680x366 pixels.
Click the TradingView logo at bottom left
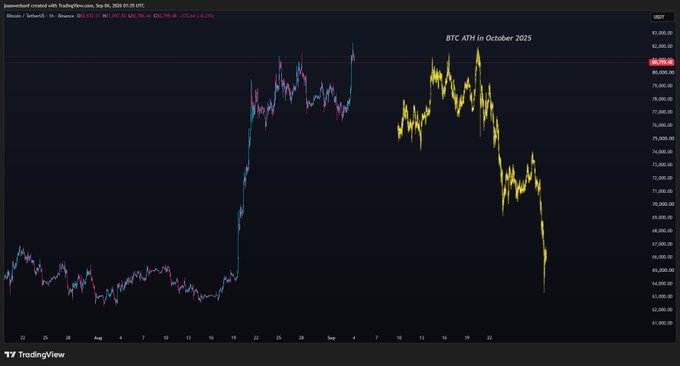pos(35,355)
